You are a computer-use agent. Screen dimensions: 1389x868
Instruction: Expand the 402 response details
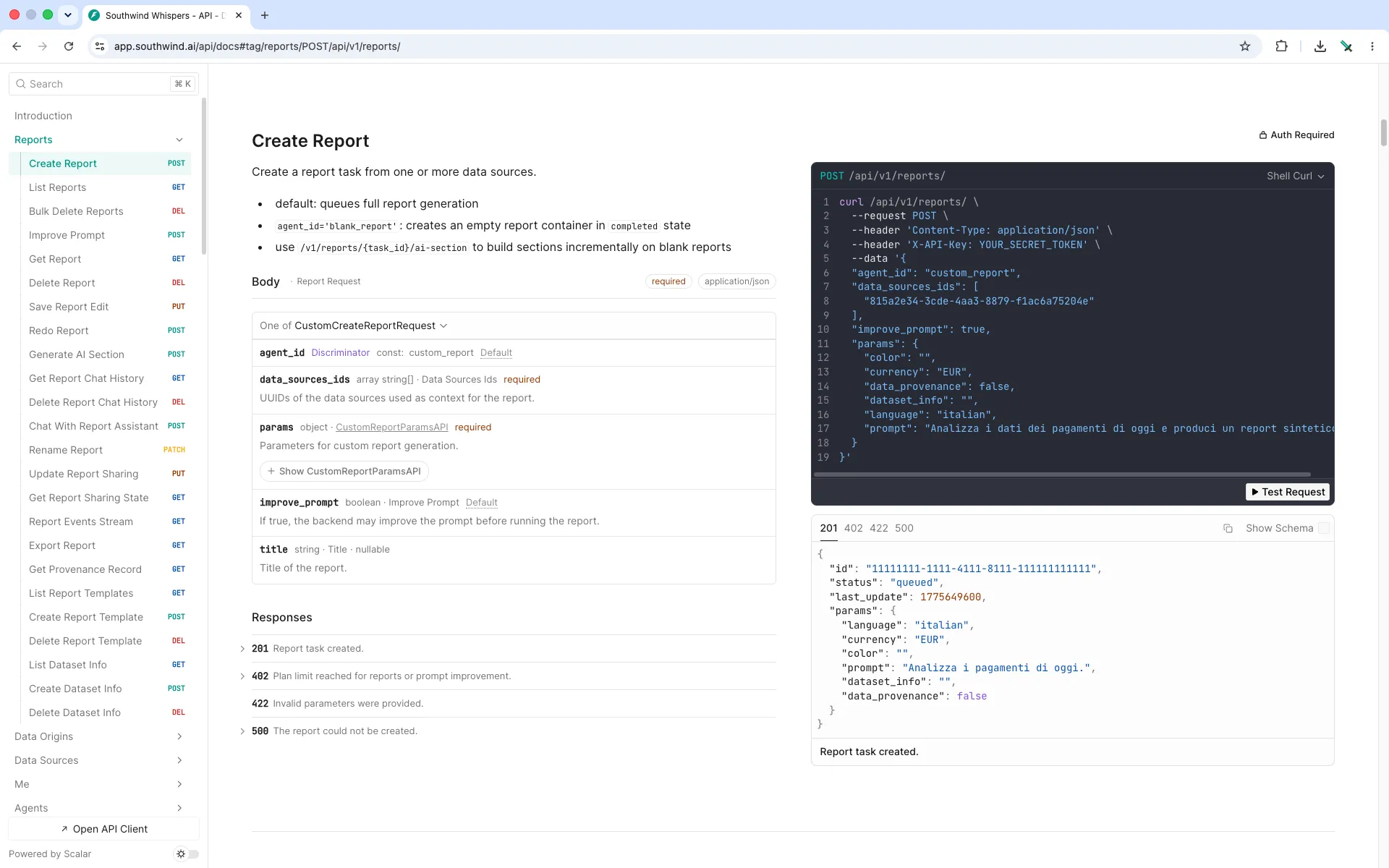click(x=242, y=676)
